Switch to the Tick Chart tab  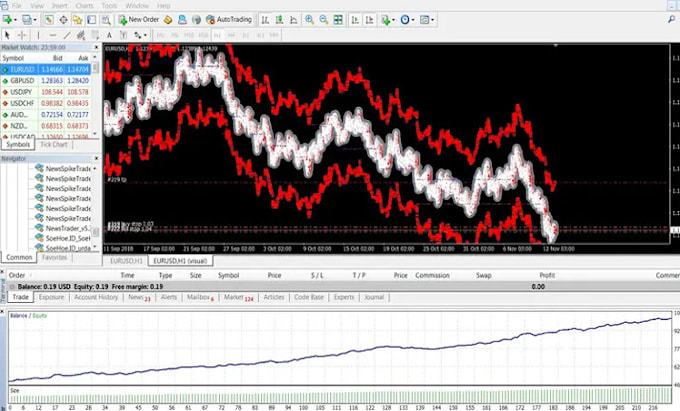(x=55, y=144)
